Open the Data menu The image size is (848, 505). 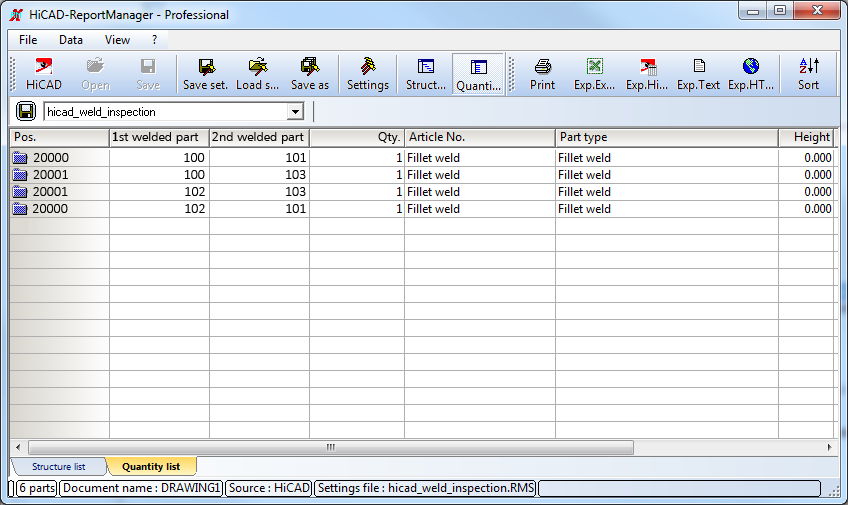coord(71,40)
